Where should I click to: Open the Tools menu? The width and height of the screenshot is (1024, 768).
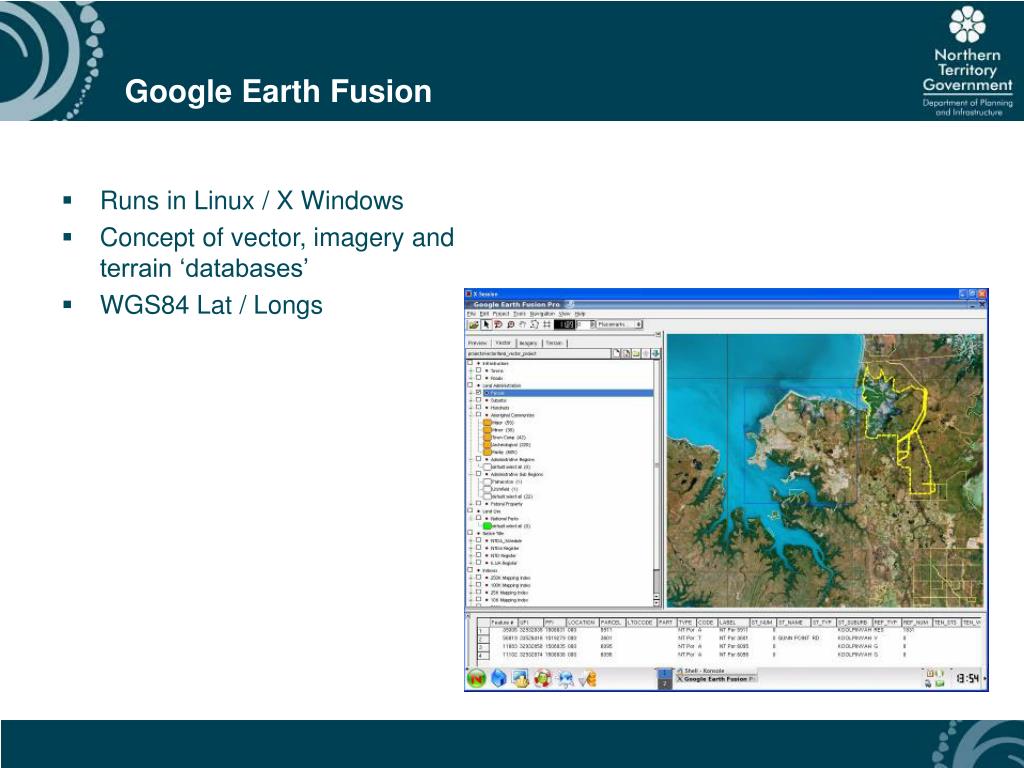pos(520,313)
